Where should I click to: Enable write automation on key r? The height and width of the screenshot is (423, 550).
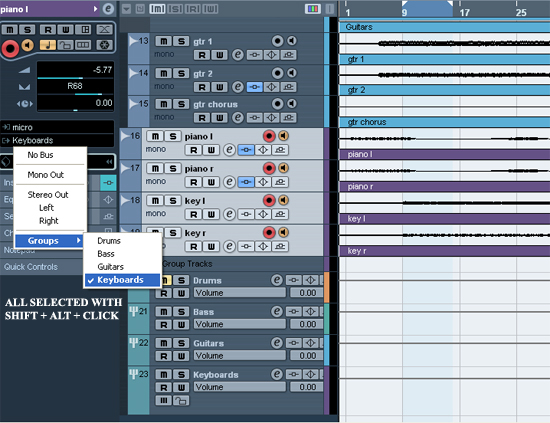tap(211, 246)
